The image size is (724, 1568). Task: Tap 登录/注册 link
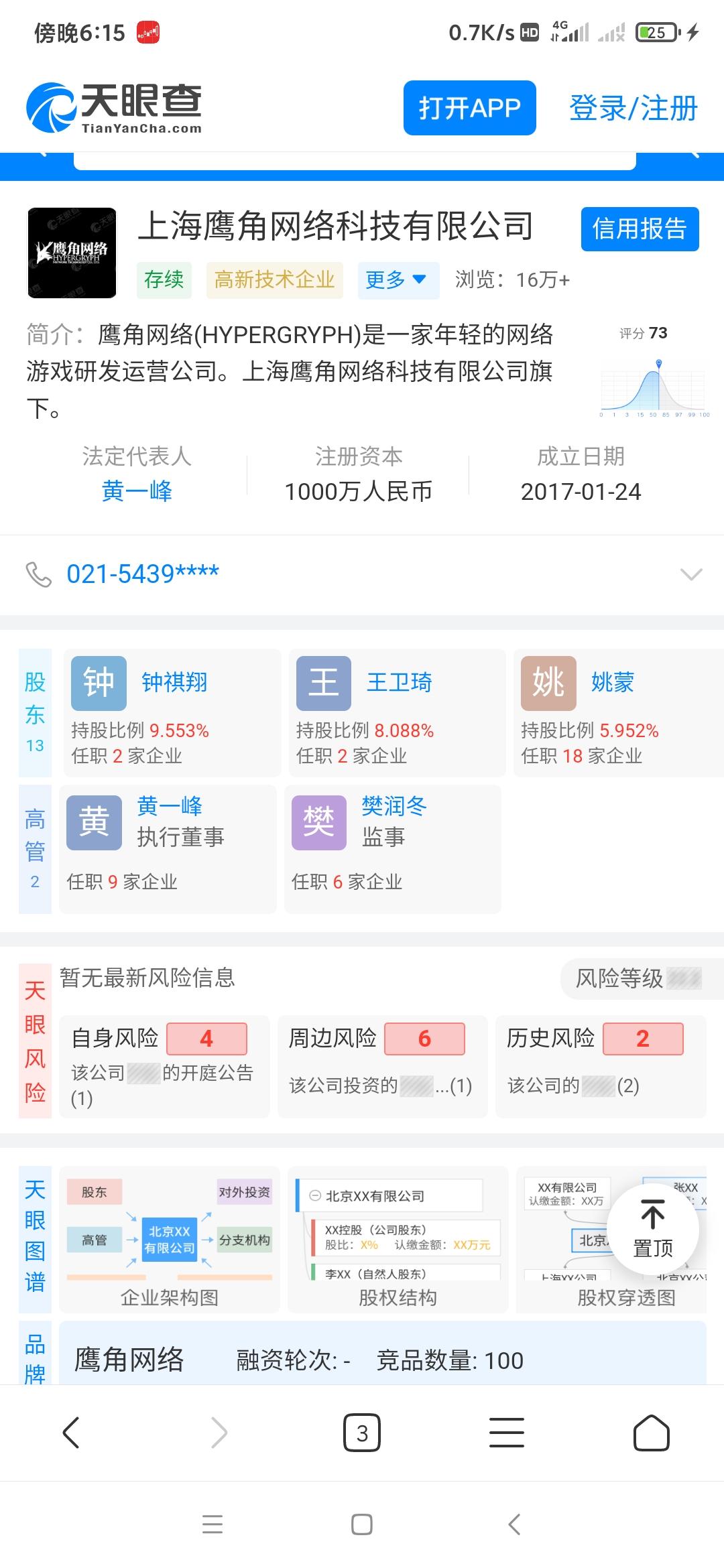pos(633,108)
